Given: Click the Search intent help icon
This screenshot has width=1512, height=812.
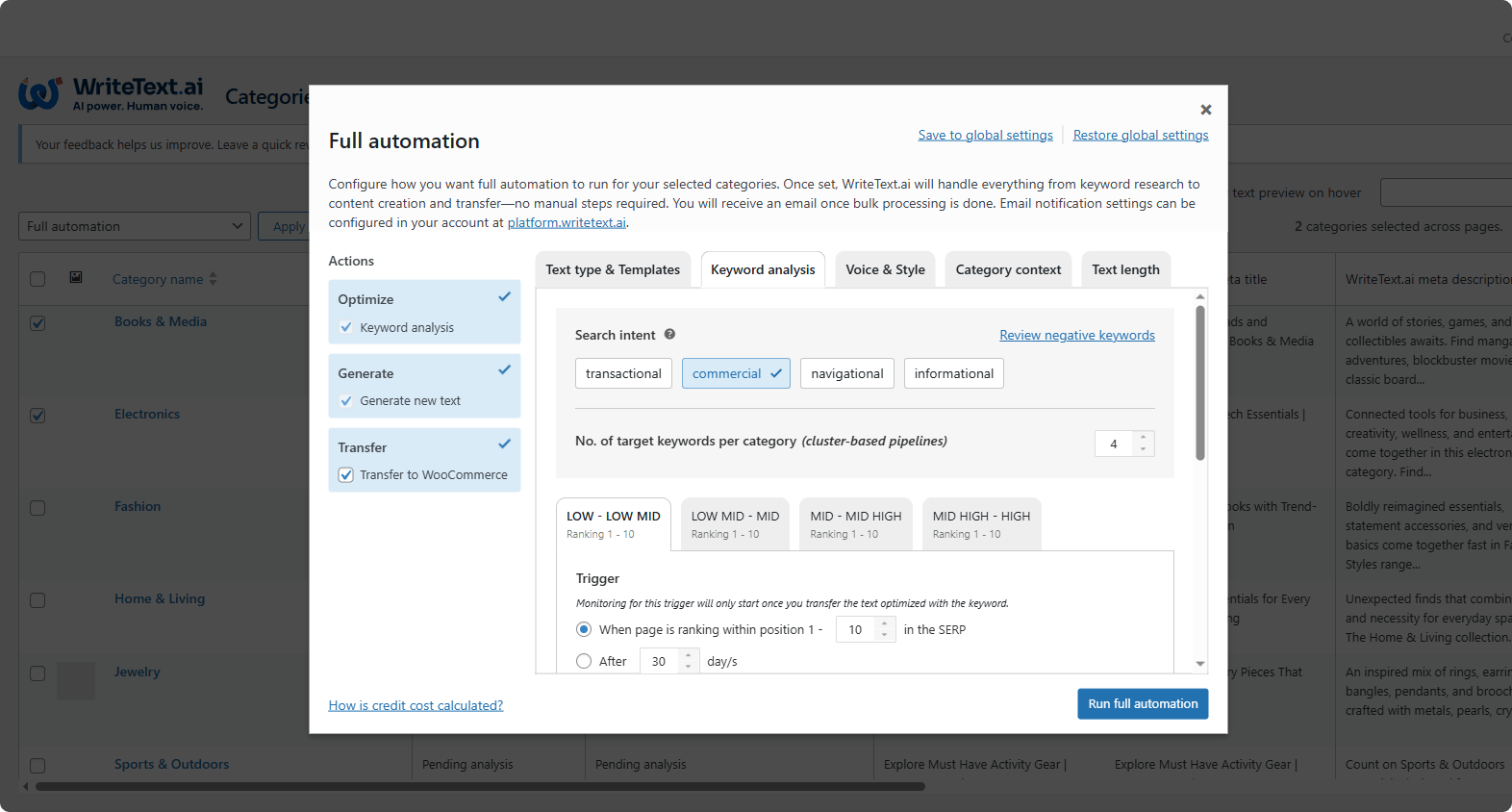Looking at the screenshot, I should click(669, 334).
